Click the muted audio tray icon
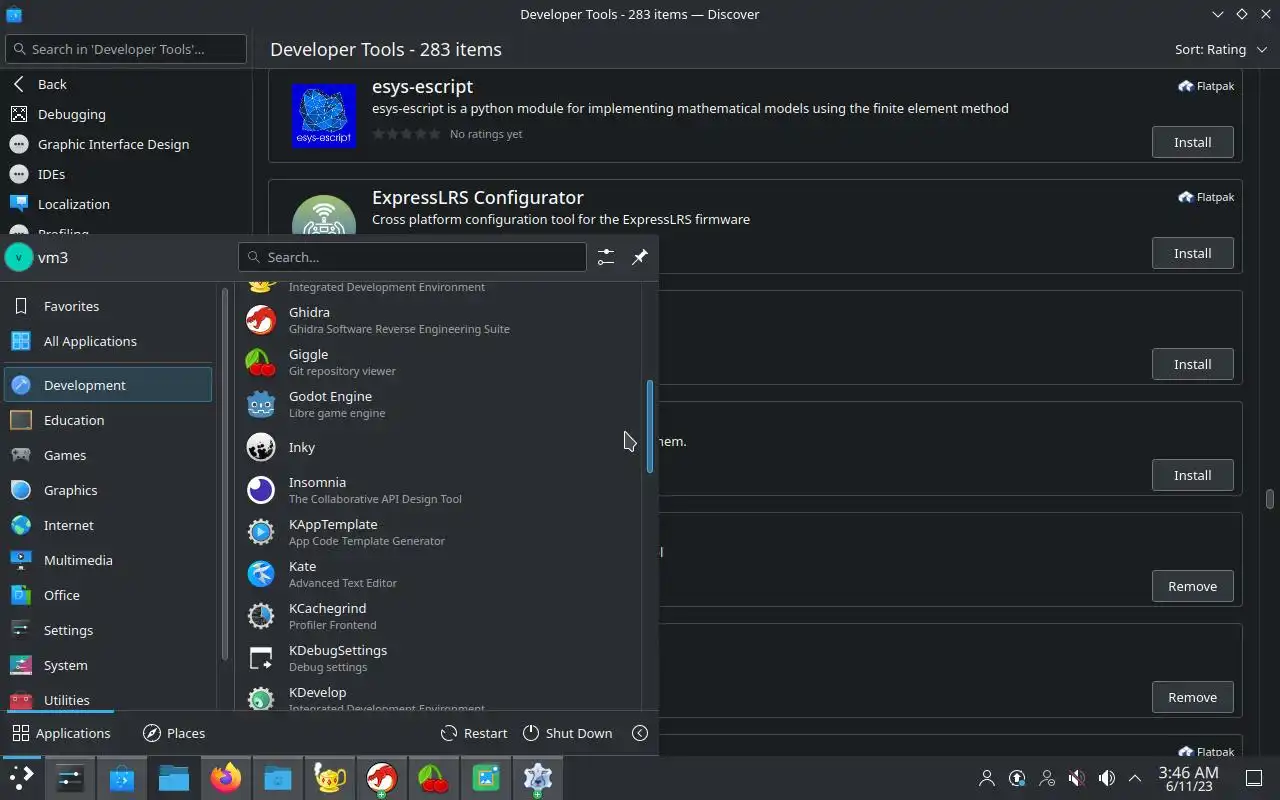1280x800 pixels. 1077,778
